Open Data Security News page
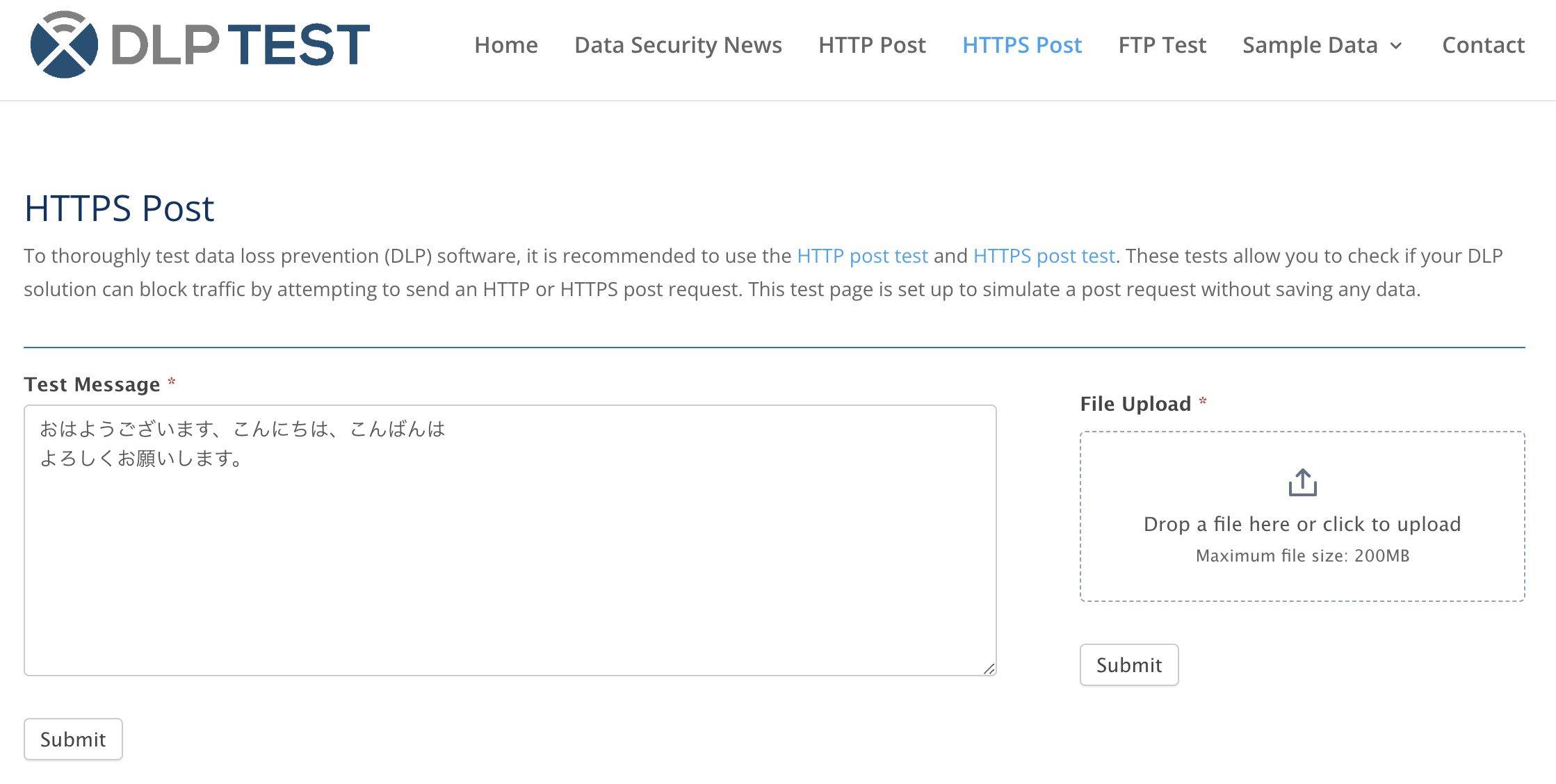The image size is (1556, 784). click(x=678, y=44)
